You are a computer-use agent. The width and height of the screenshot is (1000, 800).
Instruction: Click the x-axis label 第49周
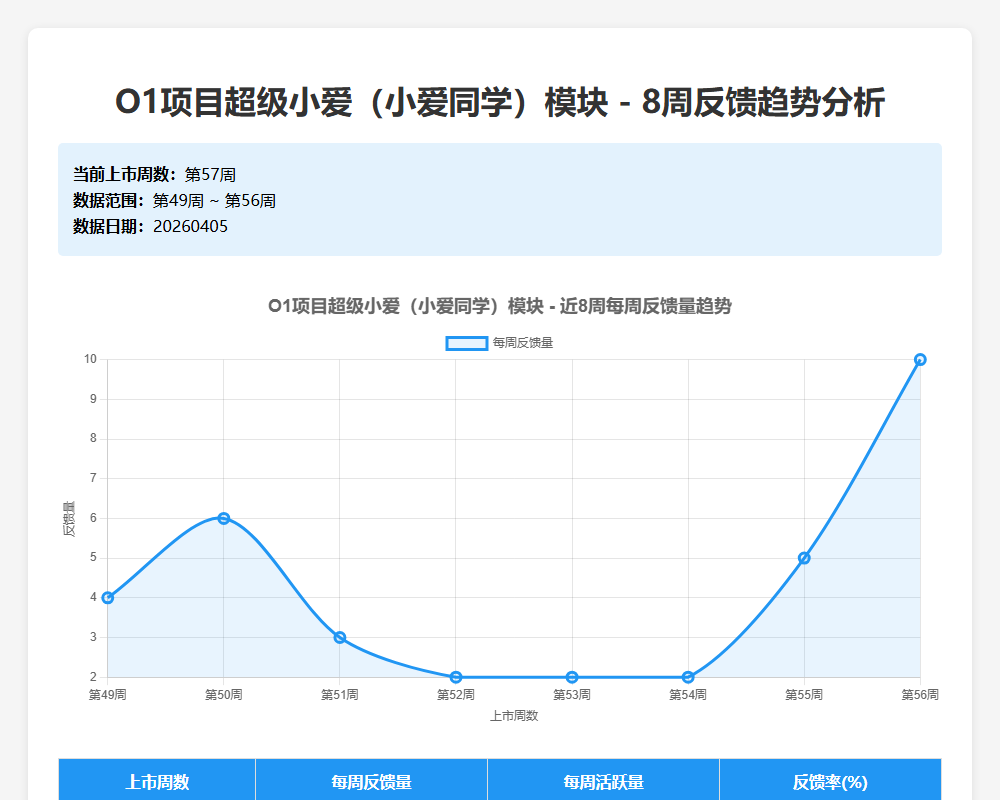108,695
